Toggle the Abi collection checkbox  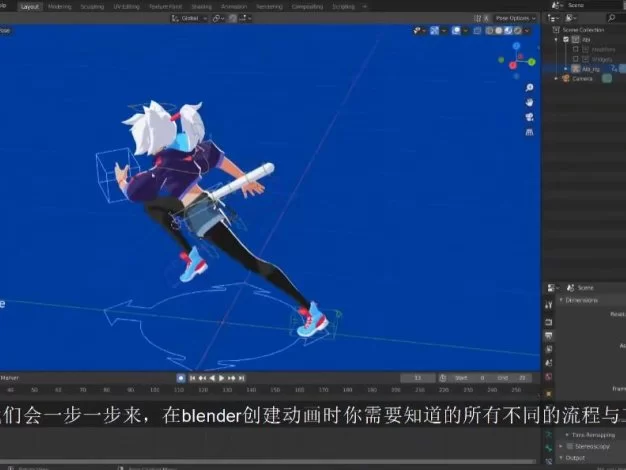565,40
